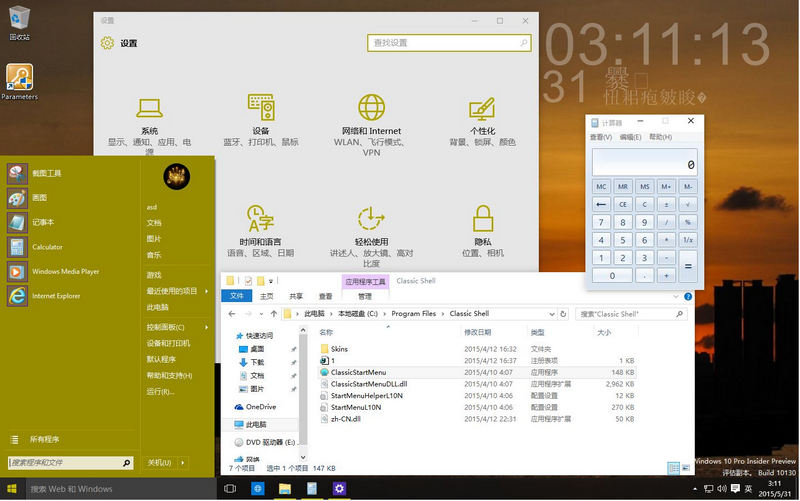Image resolution: width=800 pixels, height=501 pixels.
Task: Open System settings category
Action: 149,126
